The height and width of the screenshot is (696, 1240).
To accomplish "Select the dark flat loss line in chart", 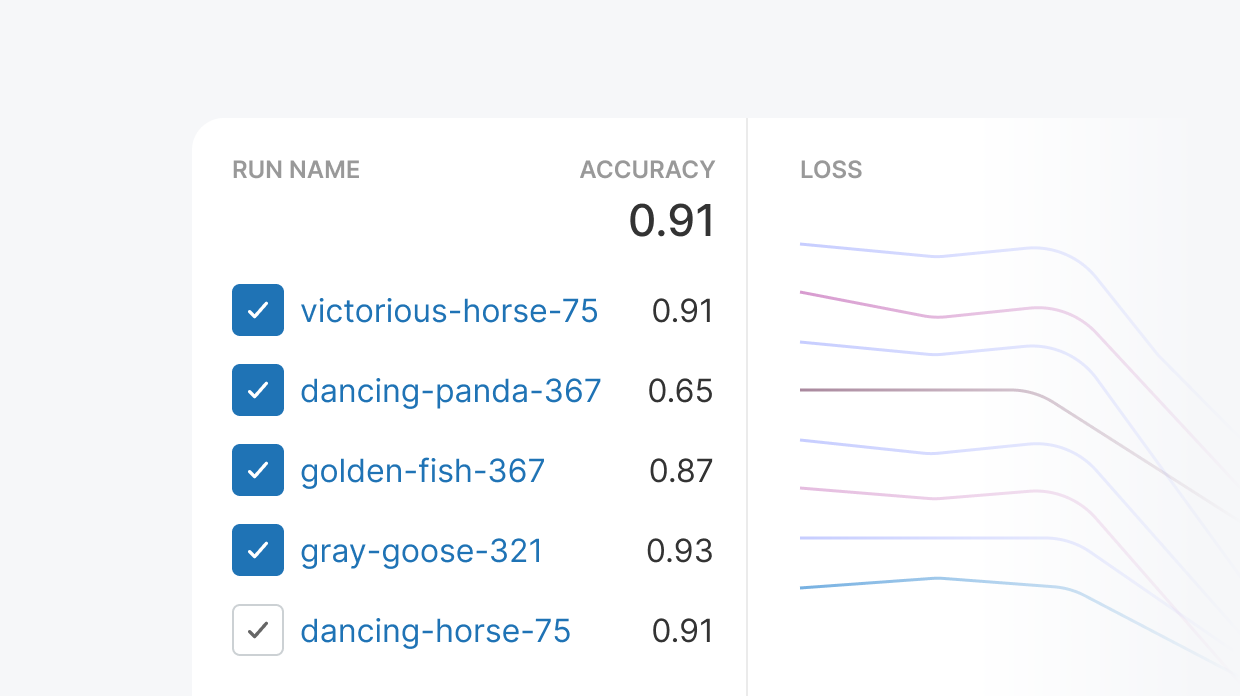I will coord(900,390).
